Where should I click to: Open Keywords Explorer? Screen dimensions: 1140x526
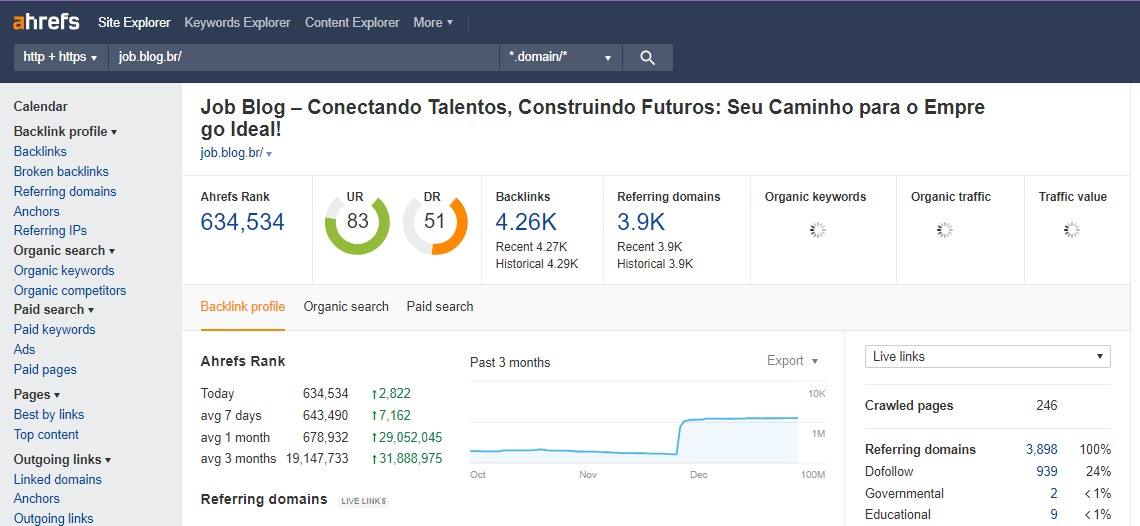pyautogui.click(x=238, y=22)
